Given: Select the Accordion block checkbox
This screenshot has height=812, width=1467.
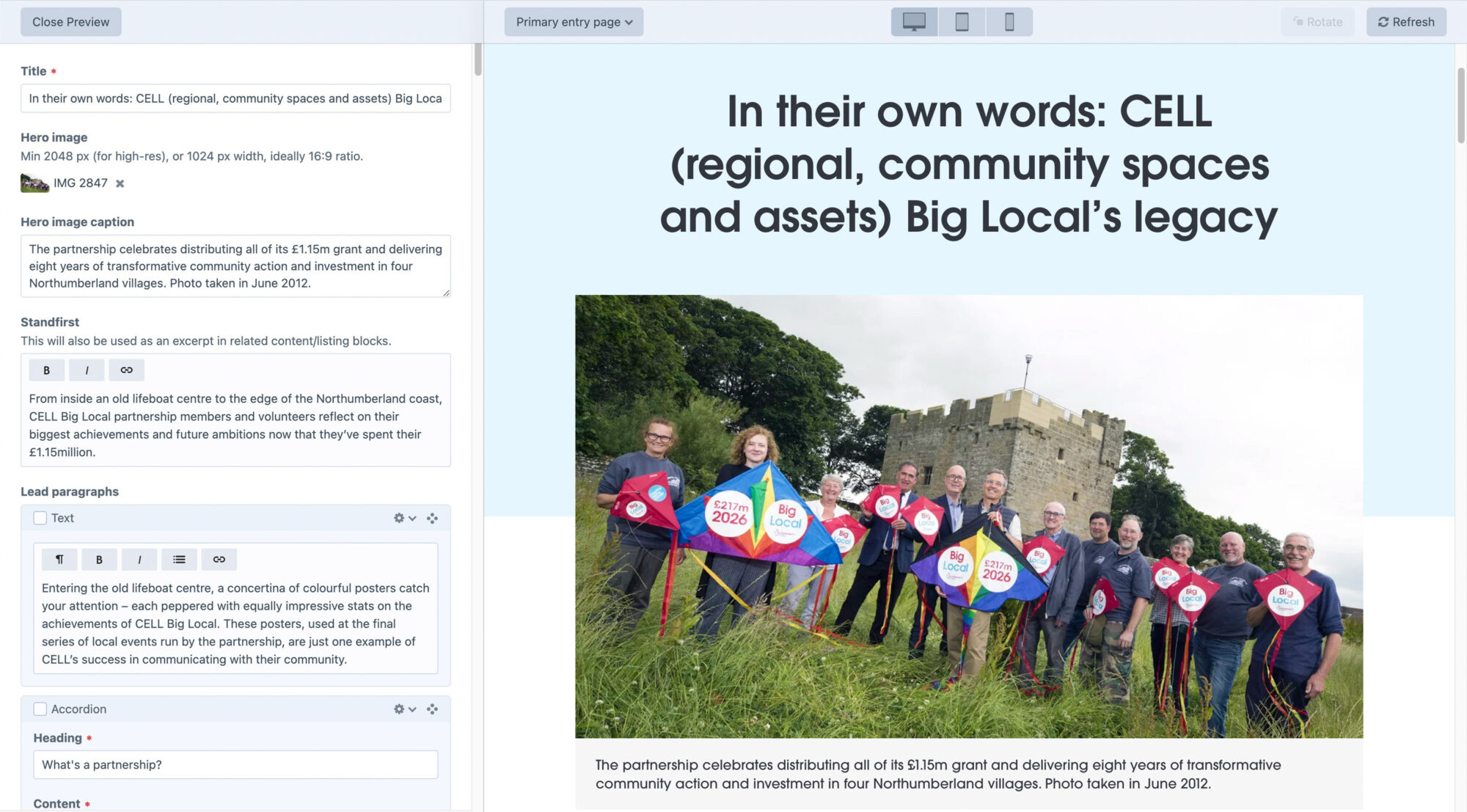Looking at the screenshot, I should point(40,709).
